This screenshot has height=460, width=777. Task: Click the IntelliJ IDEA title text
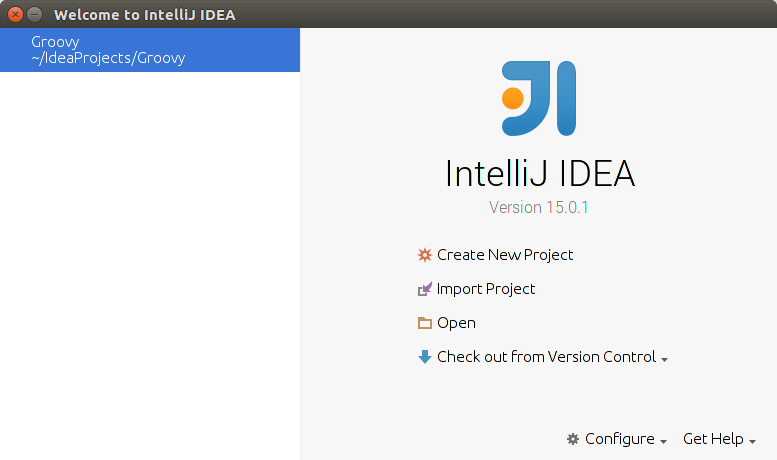coord(540,173)
